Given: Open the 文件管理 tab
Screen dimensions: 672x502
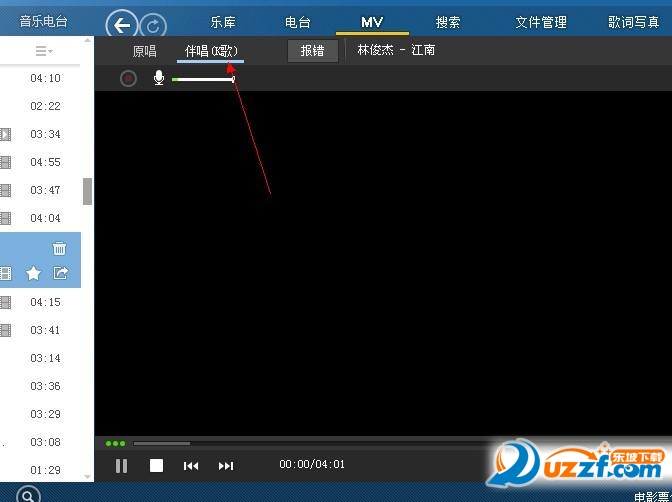Looking at the screenshot, I should pos(541,22).
